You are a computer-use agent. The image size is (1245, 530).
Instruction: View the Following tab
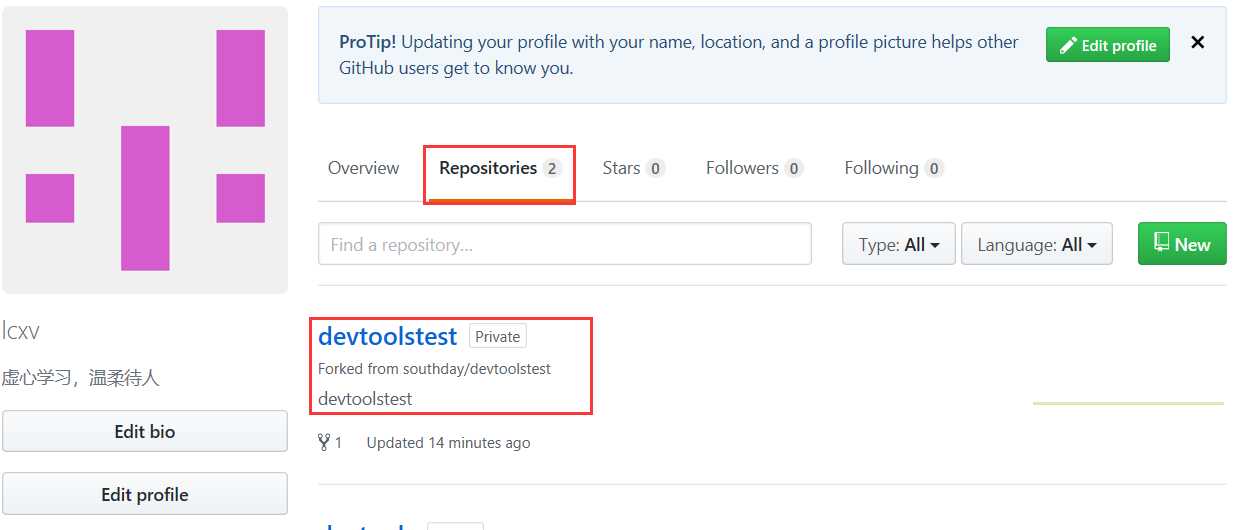click(893, 168)
